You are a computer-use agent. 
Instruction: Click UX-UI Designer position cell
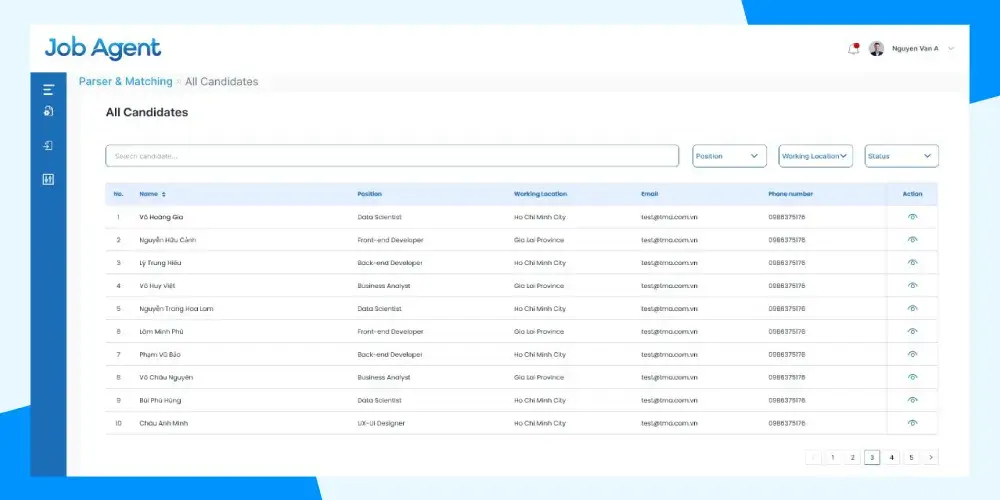tap(381, 423)
